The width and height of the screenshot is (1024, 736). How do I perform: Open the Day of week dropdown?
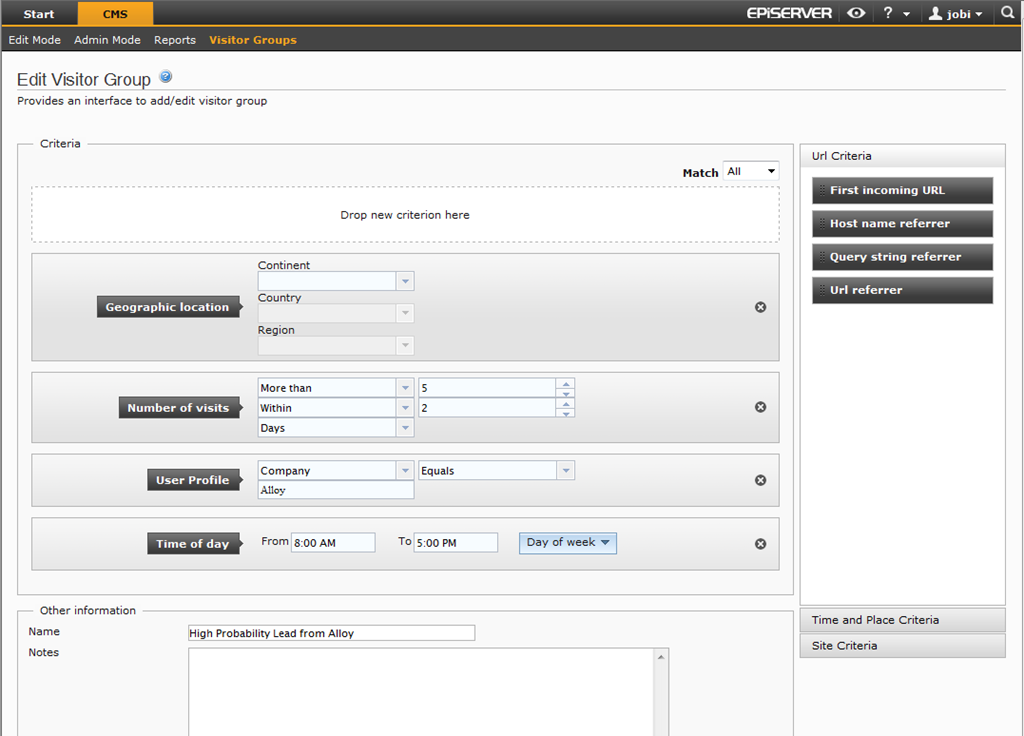tap(567, 543)
